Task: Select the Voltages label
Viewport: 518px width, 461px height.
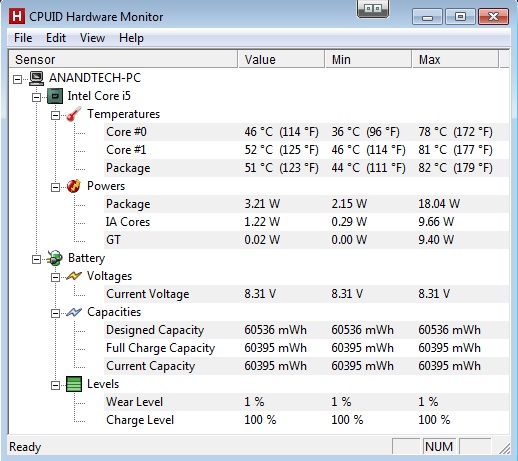Action: (109, 276)
